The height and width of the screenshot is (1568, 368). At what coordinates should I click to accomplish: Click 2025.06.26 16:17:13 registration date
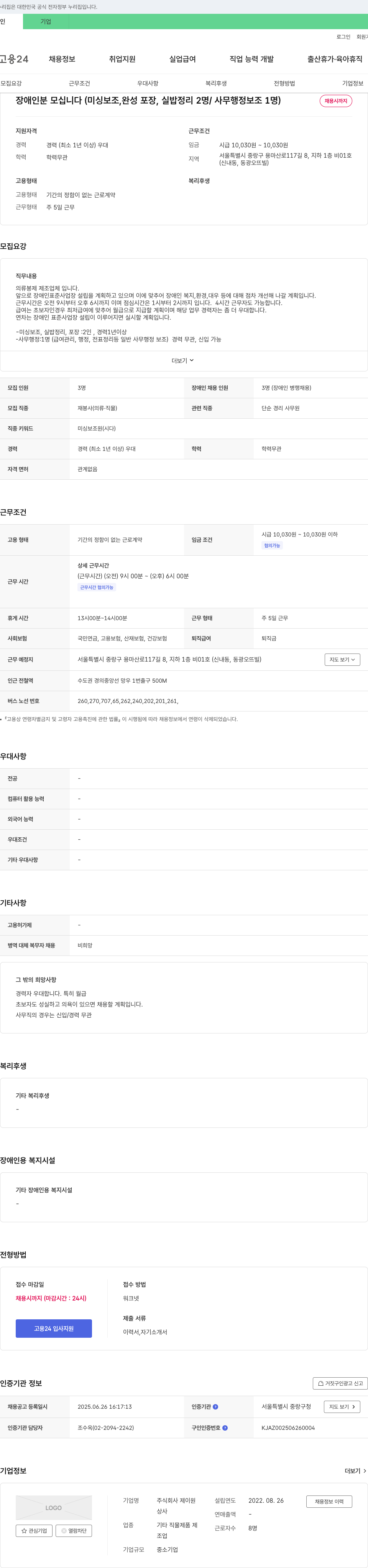tap(105, 1407)
